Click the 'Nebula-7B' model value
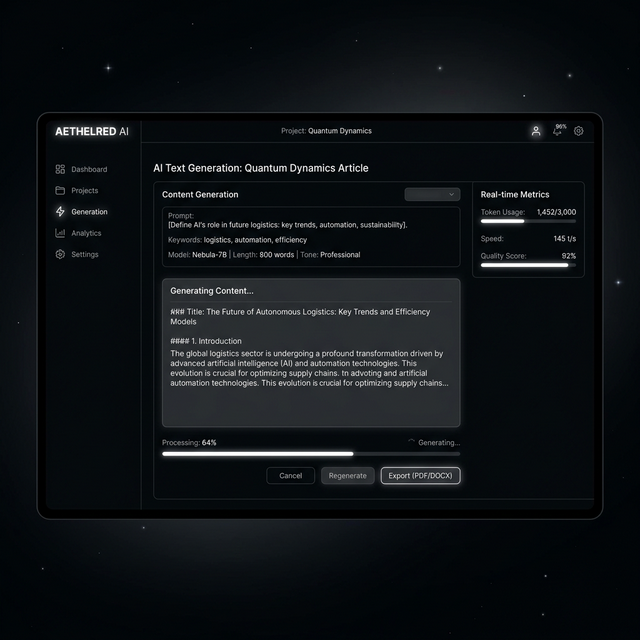Screen dimensions: 640x640 pos(209,255)
